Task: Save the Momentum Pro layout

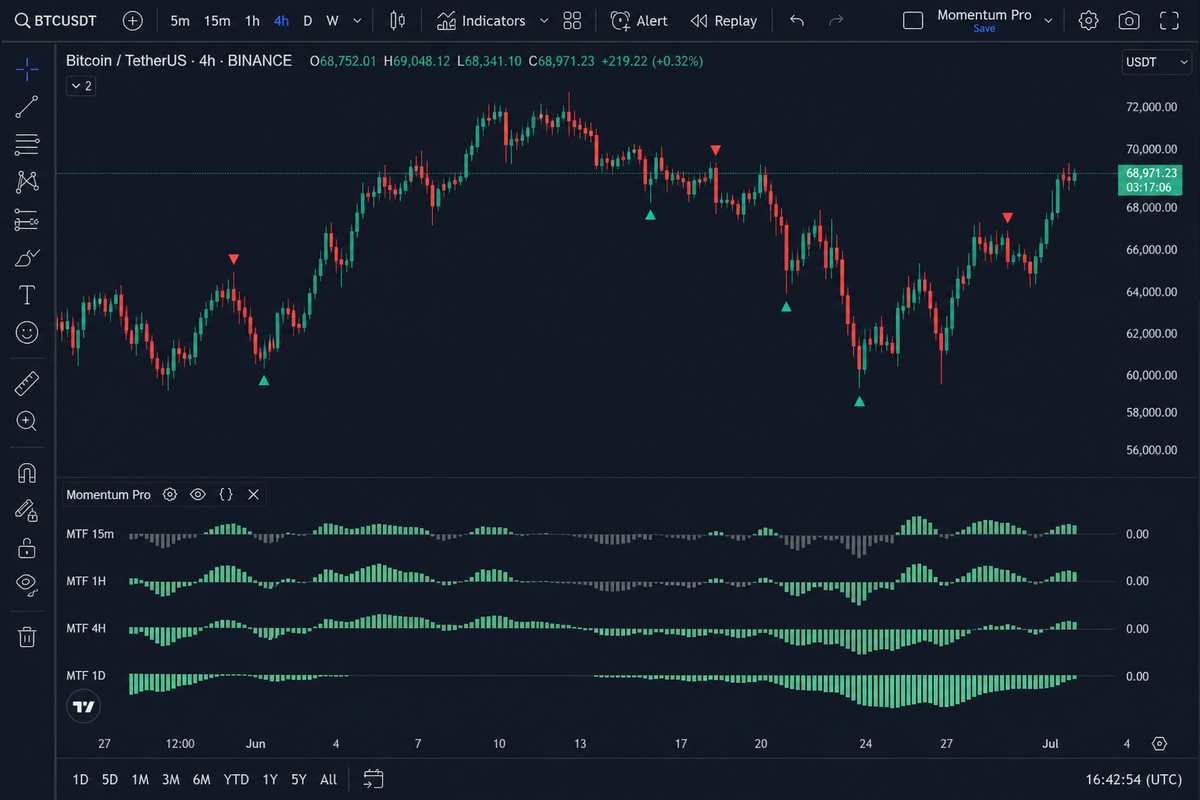Action: coord(984,28)
